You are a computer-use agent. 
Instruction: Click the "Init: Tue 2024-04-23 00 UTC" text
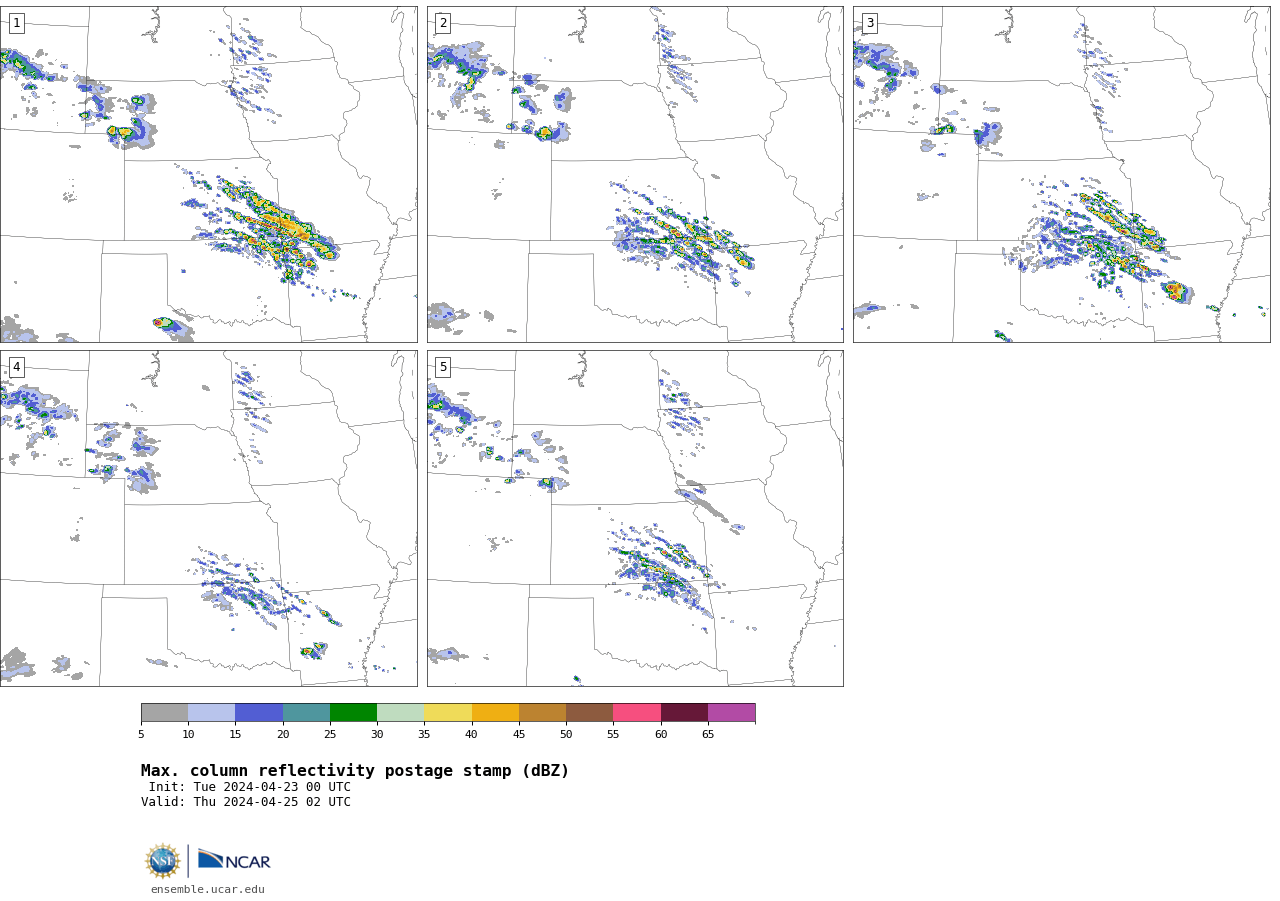(x=250, y=787)
